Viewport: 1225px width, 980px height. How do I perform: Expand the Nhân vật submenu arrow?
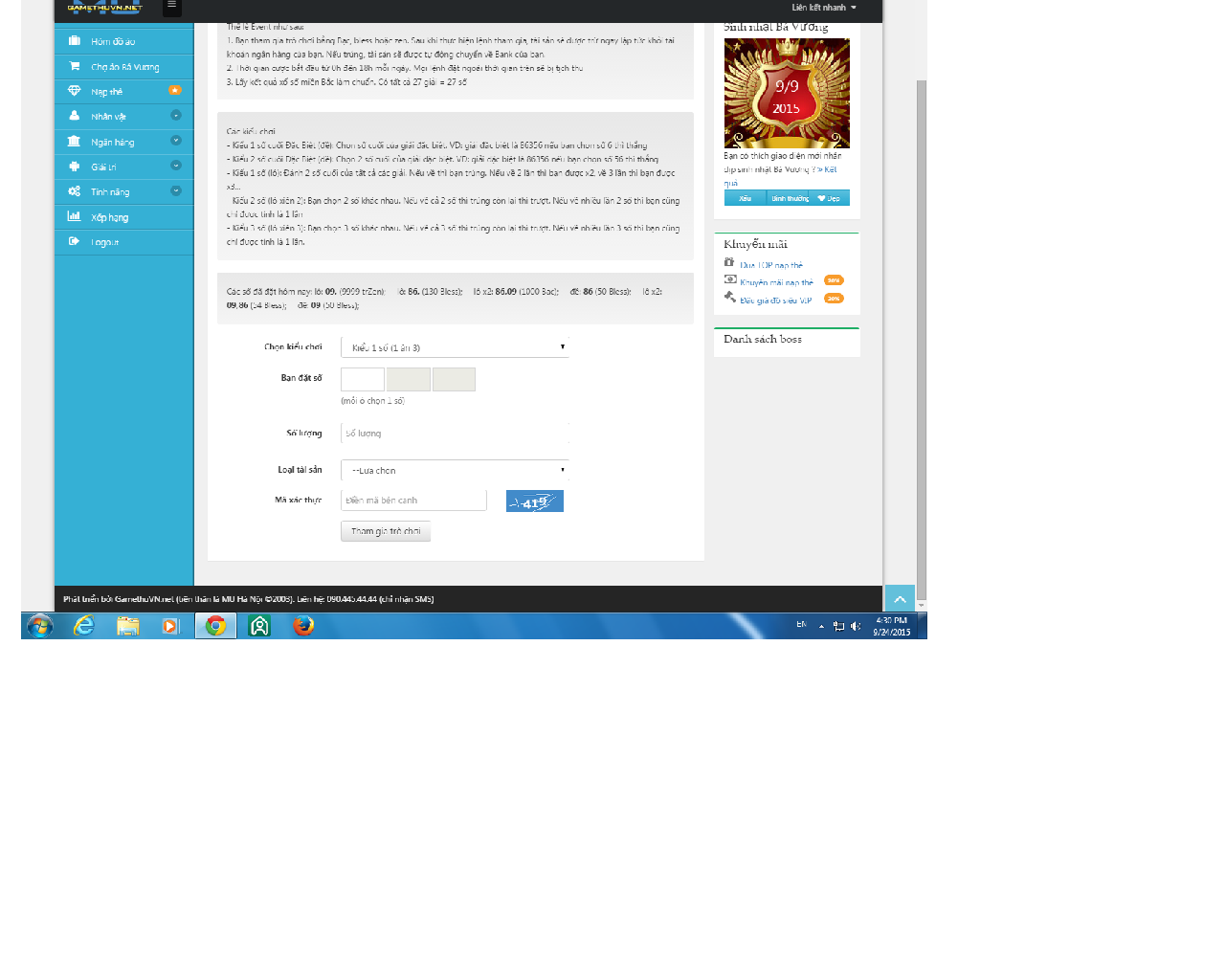click(x=176, y=115)
